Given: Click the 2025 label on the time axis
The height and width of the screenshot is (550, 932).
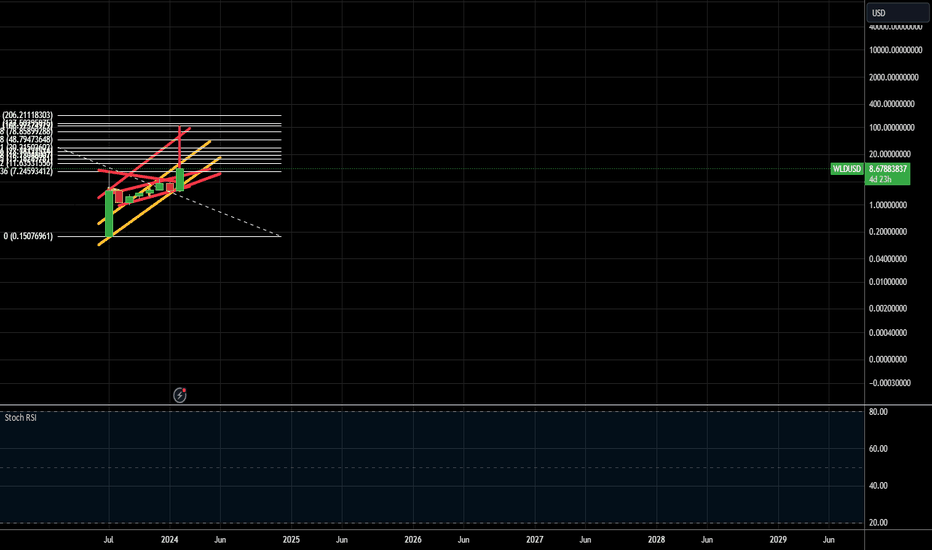Looking at the screenshot, I should (x=291, y=540).
